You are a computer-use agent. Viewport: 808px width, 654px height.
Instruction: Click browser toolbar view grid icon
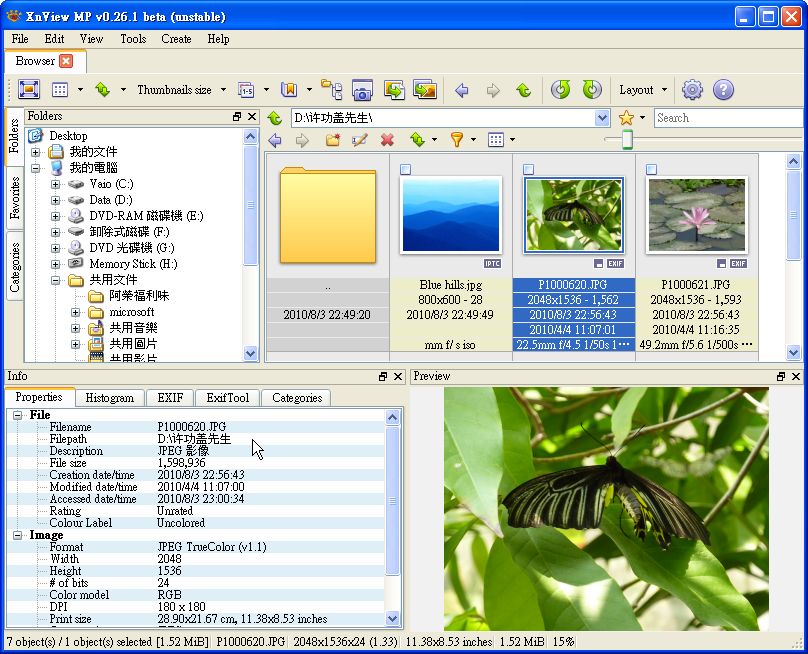click(496, 139)
